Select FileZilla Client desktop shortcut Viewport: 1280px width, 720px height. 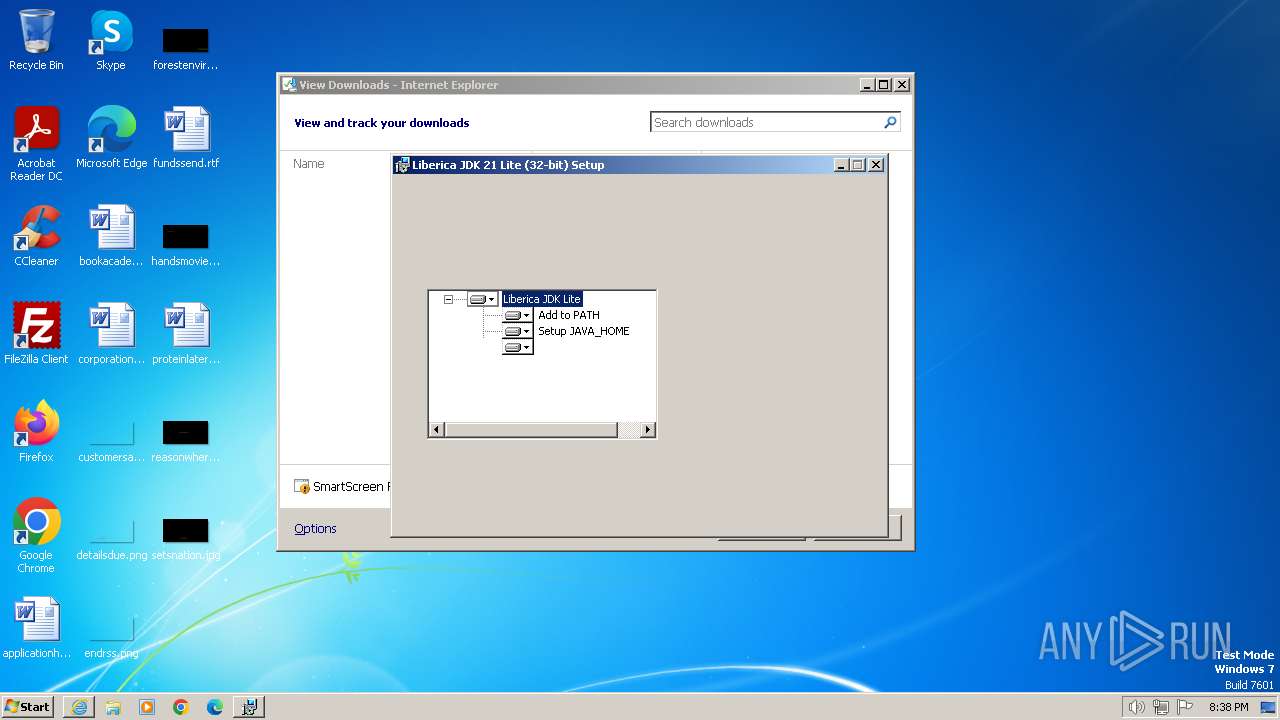(36, 334)
